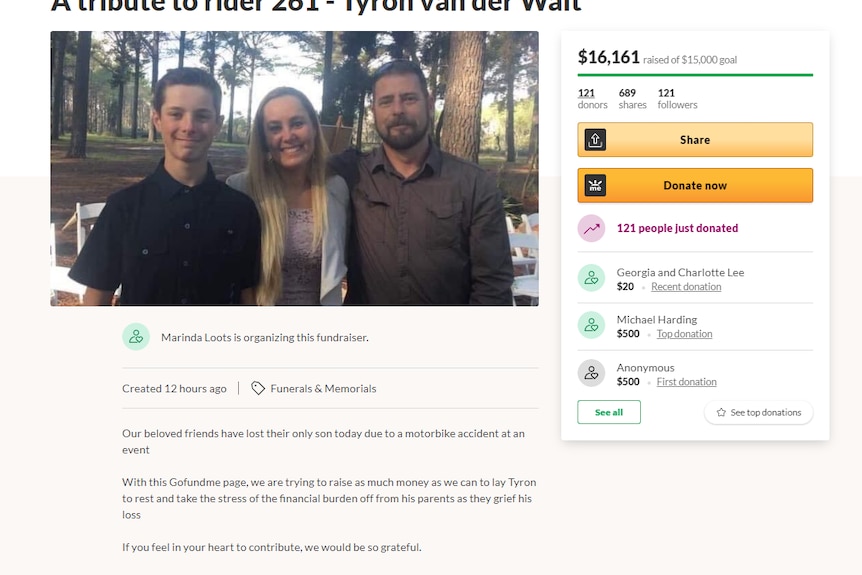Screen dimensions: 862x575
Task: Click Georgia and Charlotte Lee donor avatar
Action: [592, 278]
